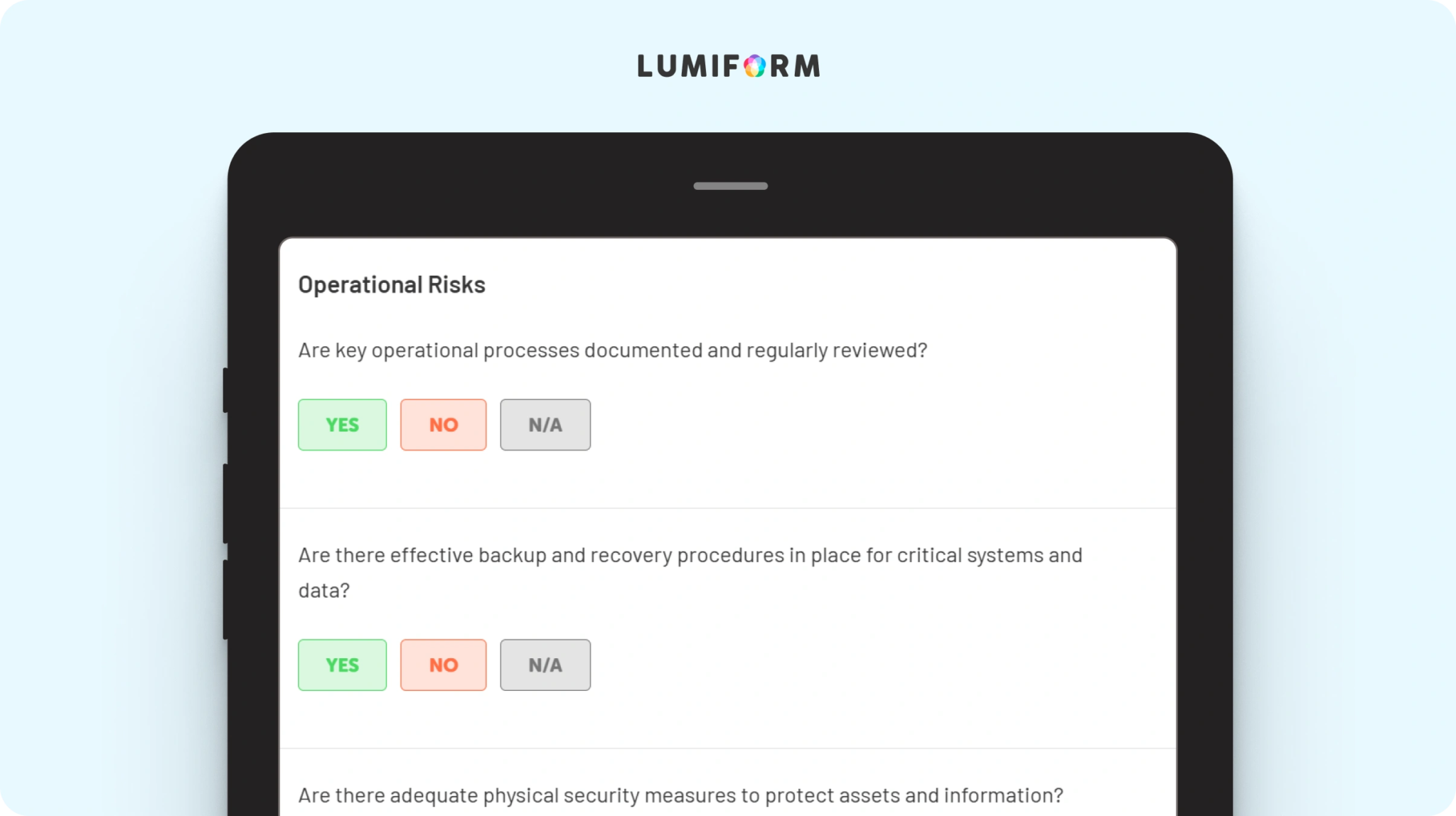Click the 'RM' letters of Lumiform logo
This screenshot has width=1456, height=816.
tap(795, 66)
